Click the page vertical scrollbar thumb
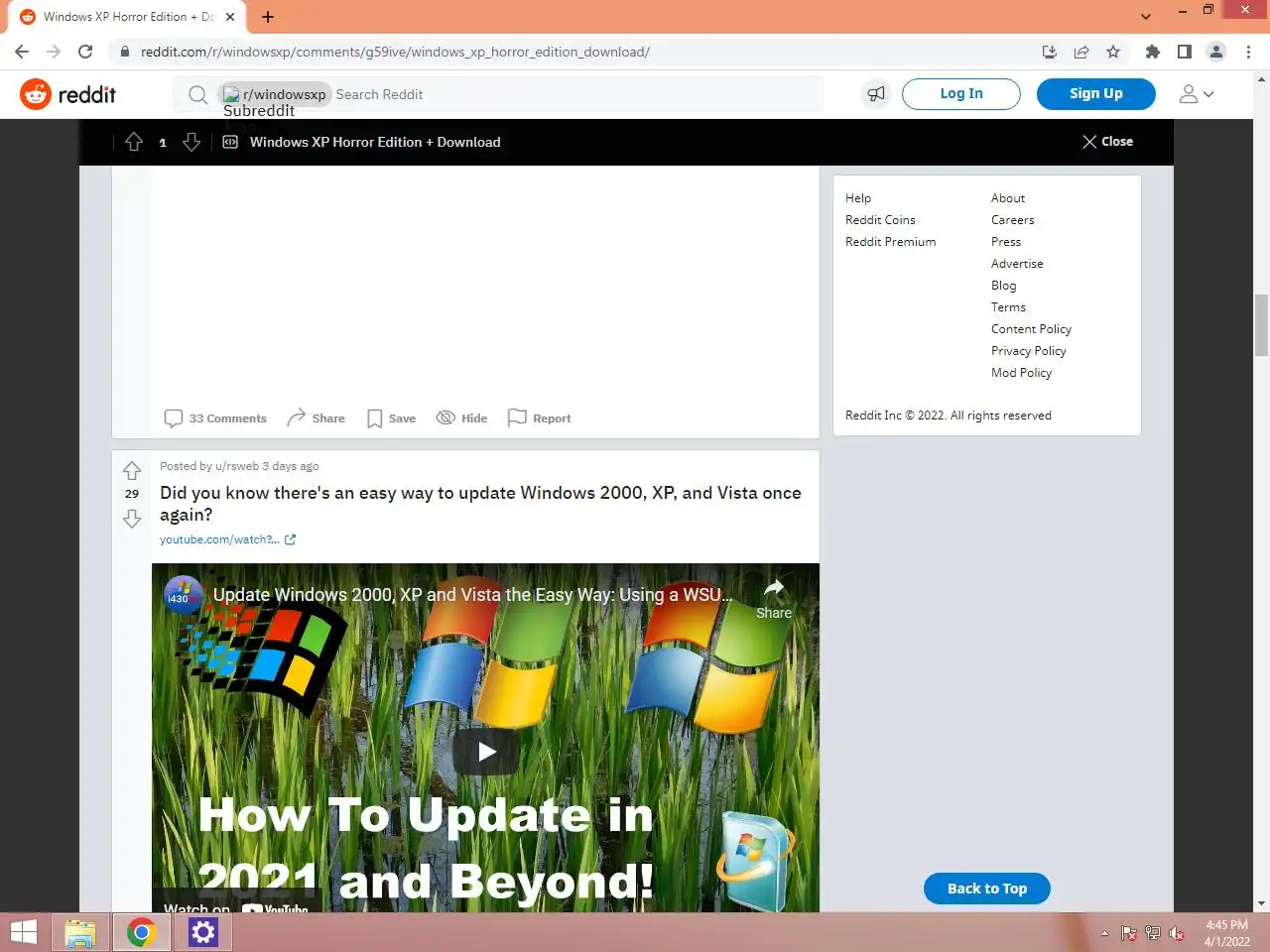Viewport: 1270px width, 952px height. tap(1261, 324)
